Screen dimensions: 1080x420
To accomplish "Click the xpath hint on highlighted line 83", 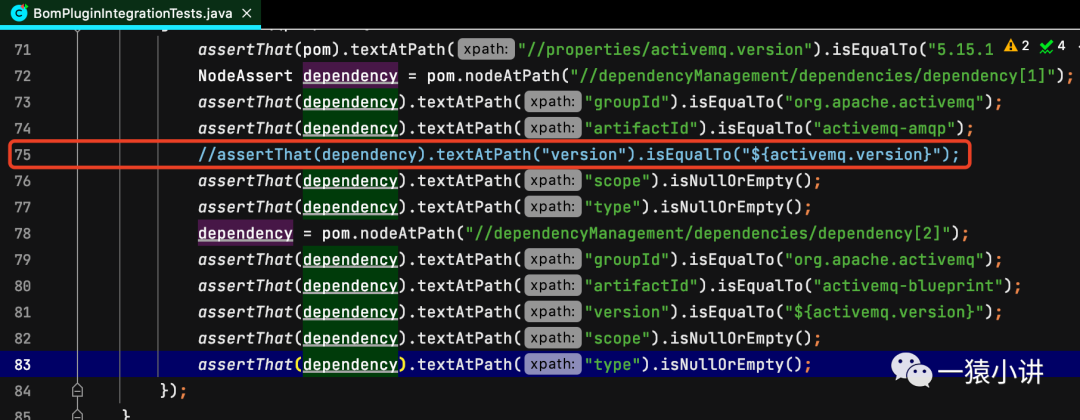I will [x=552, y=364].
